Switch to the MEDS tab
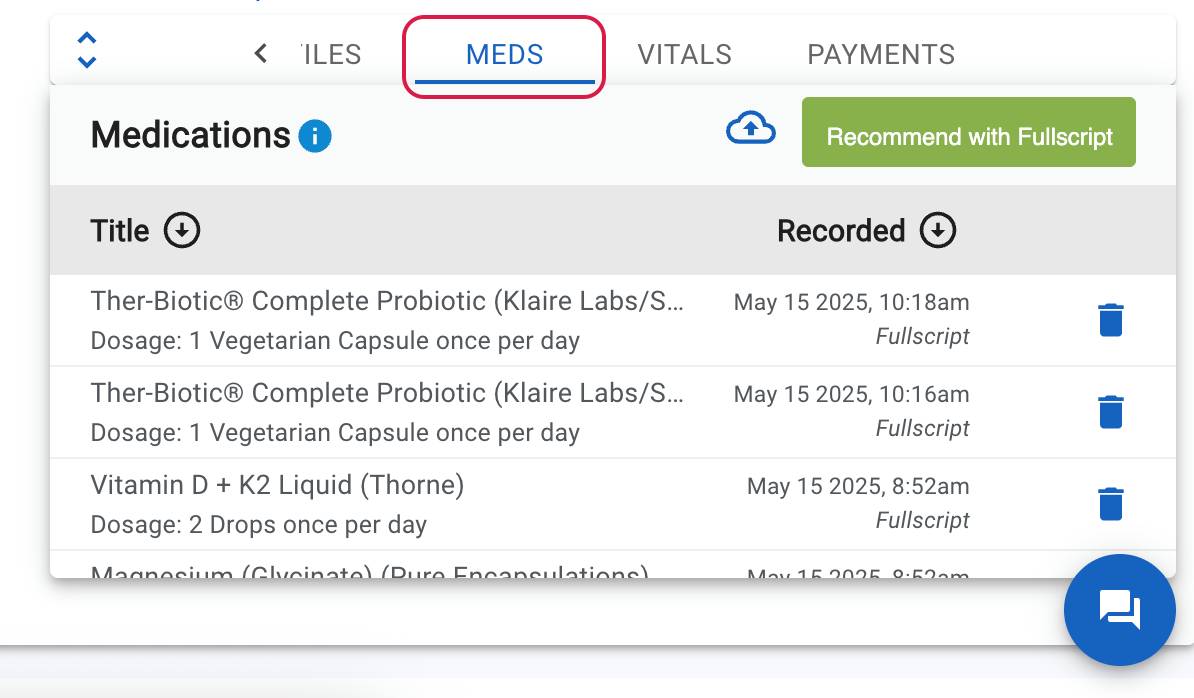This screenshot has height=698, width=1194. [504, 54]
